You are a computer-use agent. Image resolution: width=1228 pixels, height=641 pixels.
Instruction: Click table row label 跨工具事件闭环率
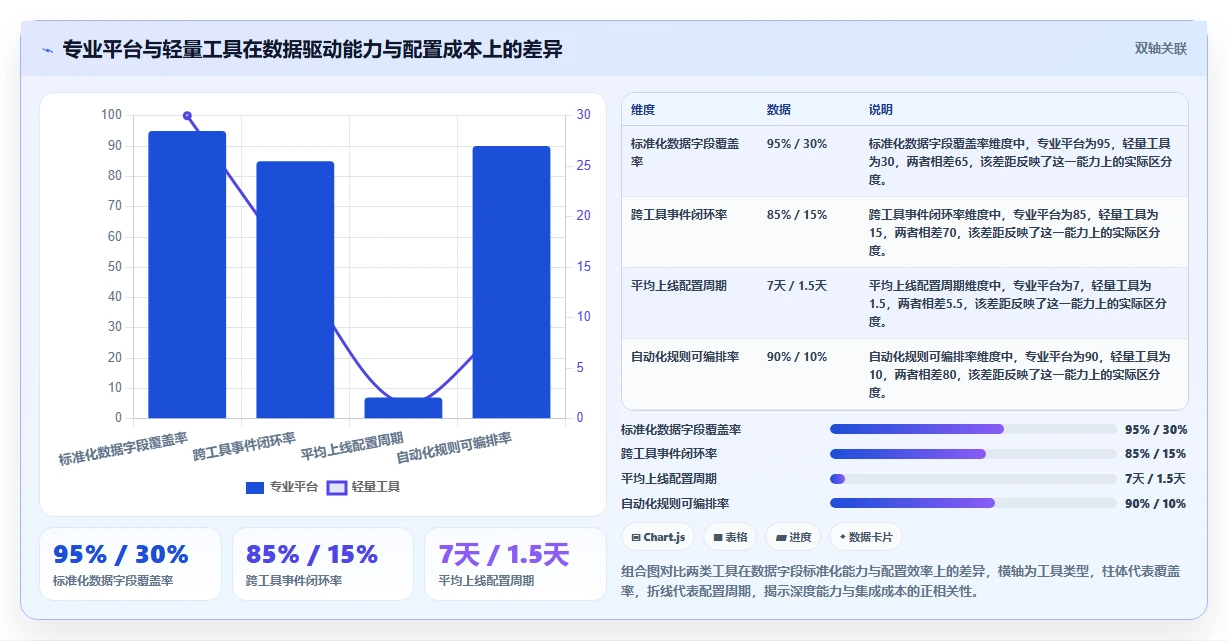pos(679,215)
